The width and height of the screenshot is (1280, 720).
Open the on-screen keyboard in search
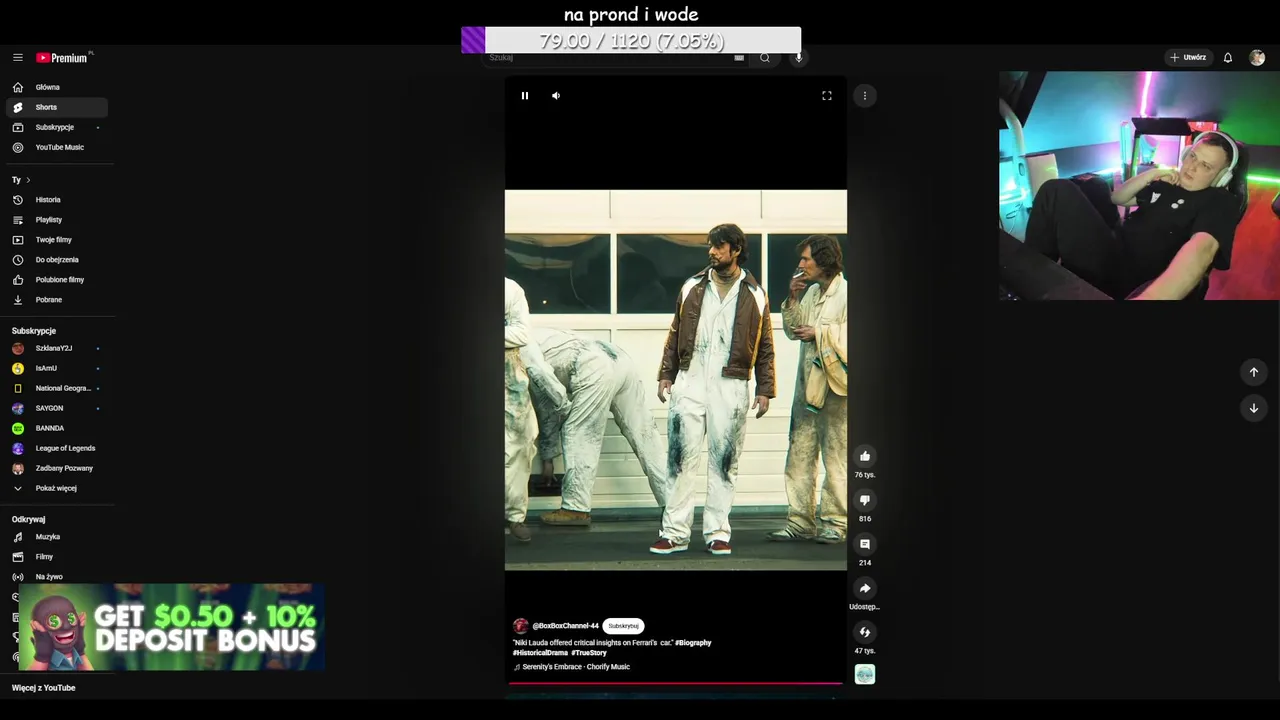pyautogui.click(x=739, y=58)
